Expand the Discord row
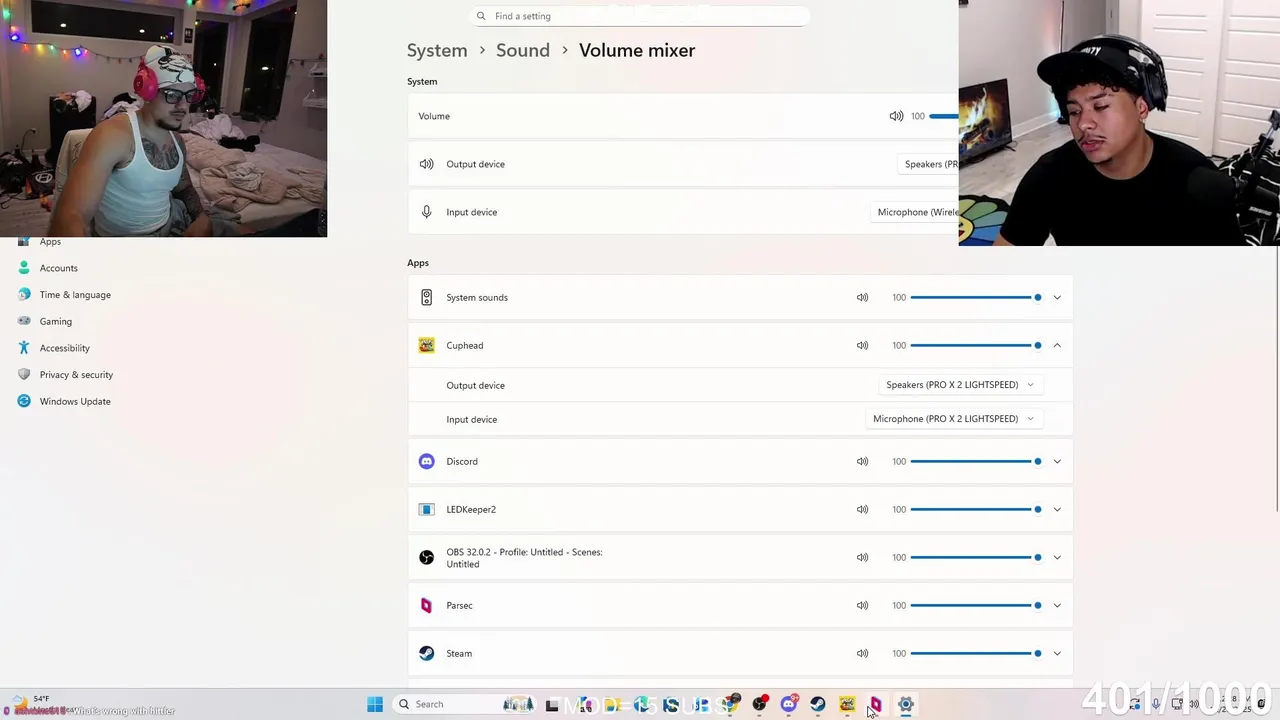Screen dimensions: 1280x720 (1057, 461)
